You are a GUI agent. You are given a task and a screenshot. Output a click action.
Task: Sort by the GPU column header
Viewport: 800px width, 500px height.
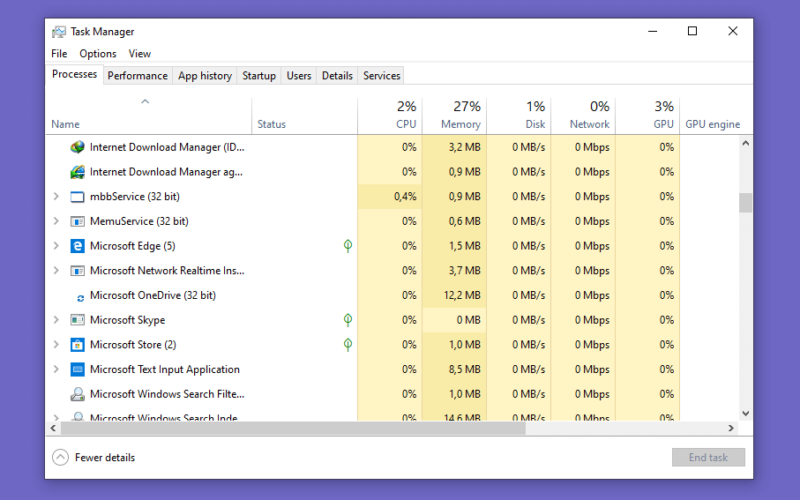(647, 116)
